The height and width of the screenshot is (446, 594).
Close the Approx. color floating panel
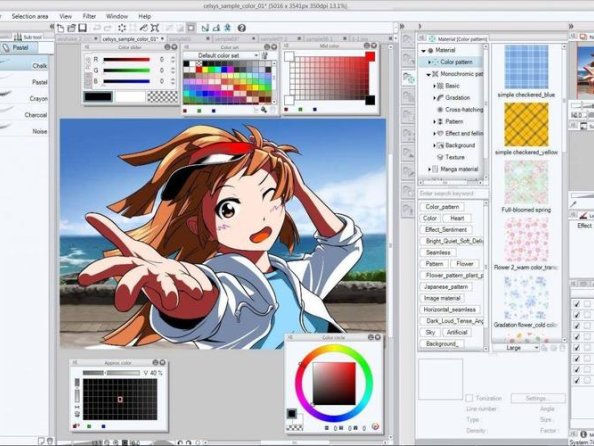click(x=163, y=362)
